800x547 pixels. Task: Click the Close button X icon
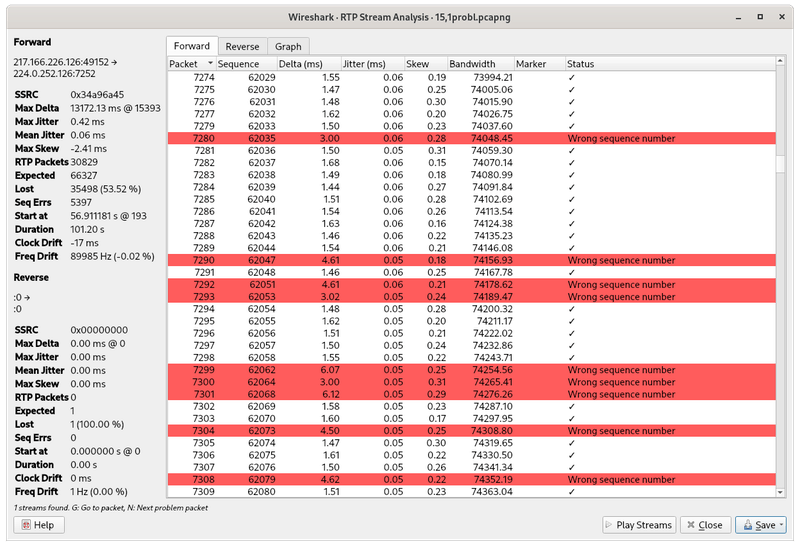(691, 525)
